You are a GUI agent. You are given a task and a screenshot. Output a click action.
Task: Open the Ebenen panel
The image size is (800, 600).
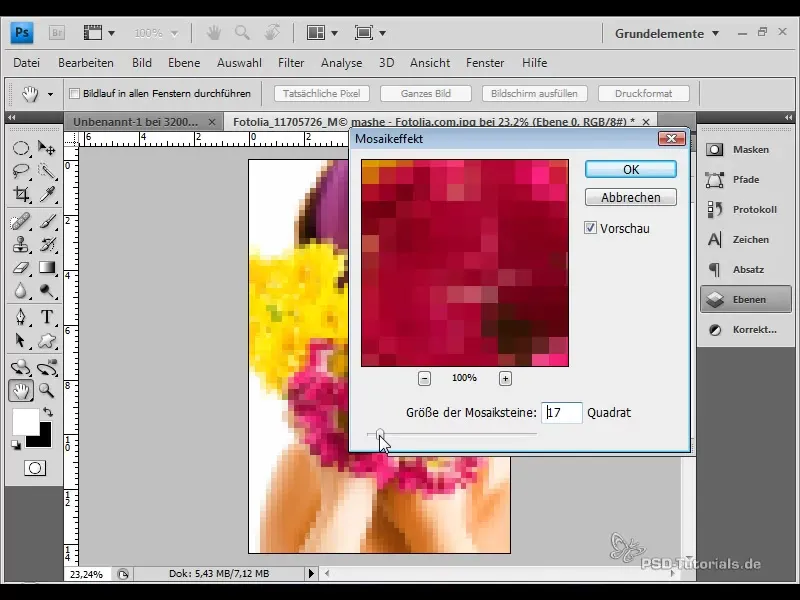[746, 299]
